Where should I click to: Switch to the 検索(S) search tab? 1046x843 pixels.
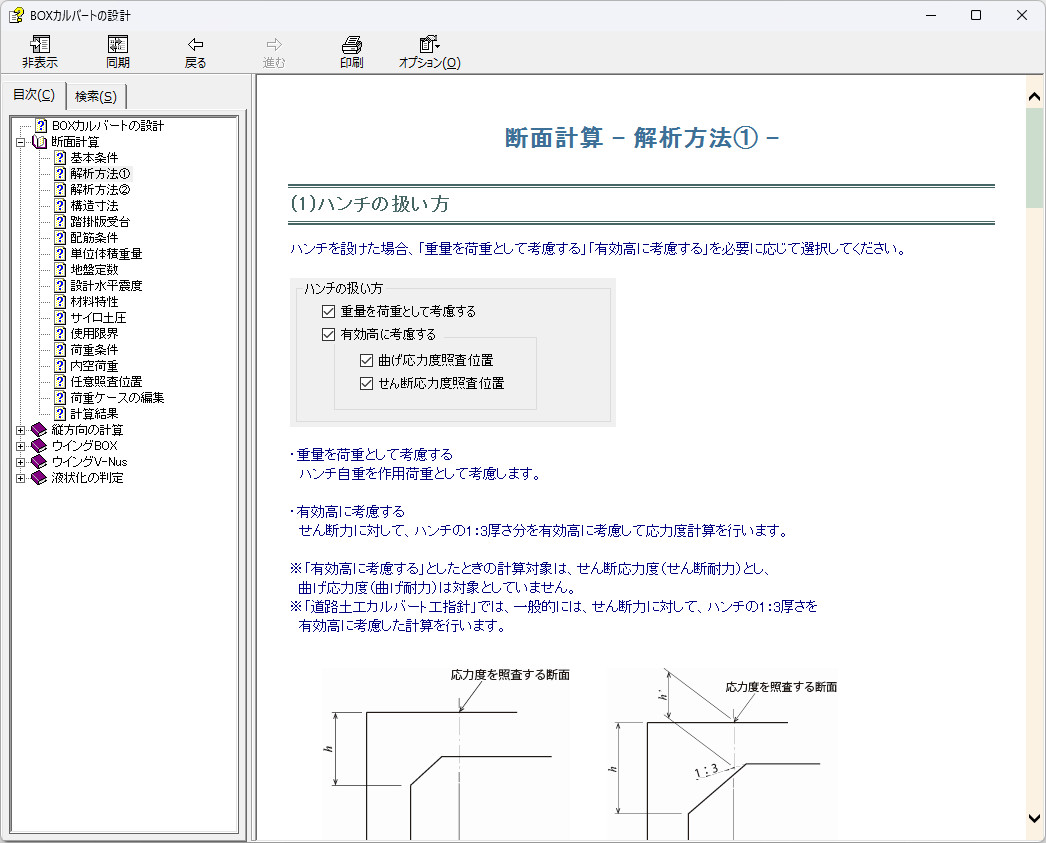pos(96,97)
